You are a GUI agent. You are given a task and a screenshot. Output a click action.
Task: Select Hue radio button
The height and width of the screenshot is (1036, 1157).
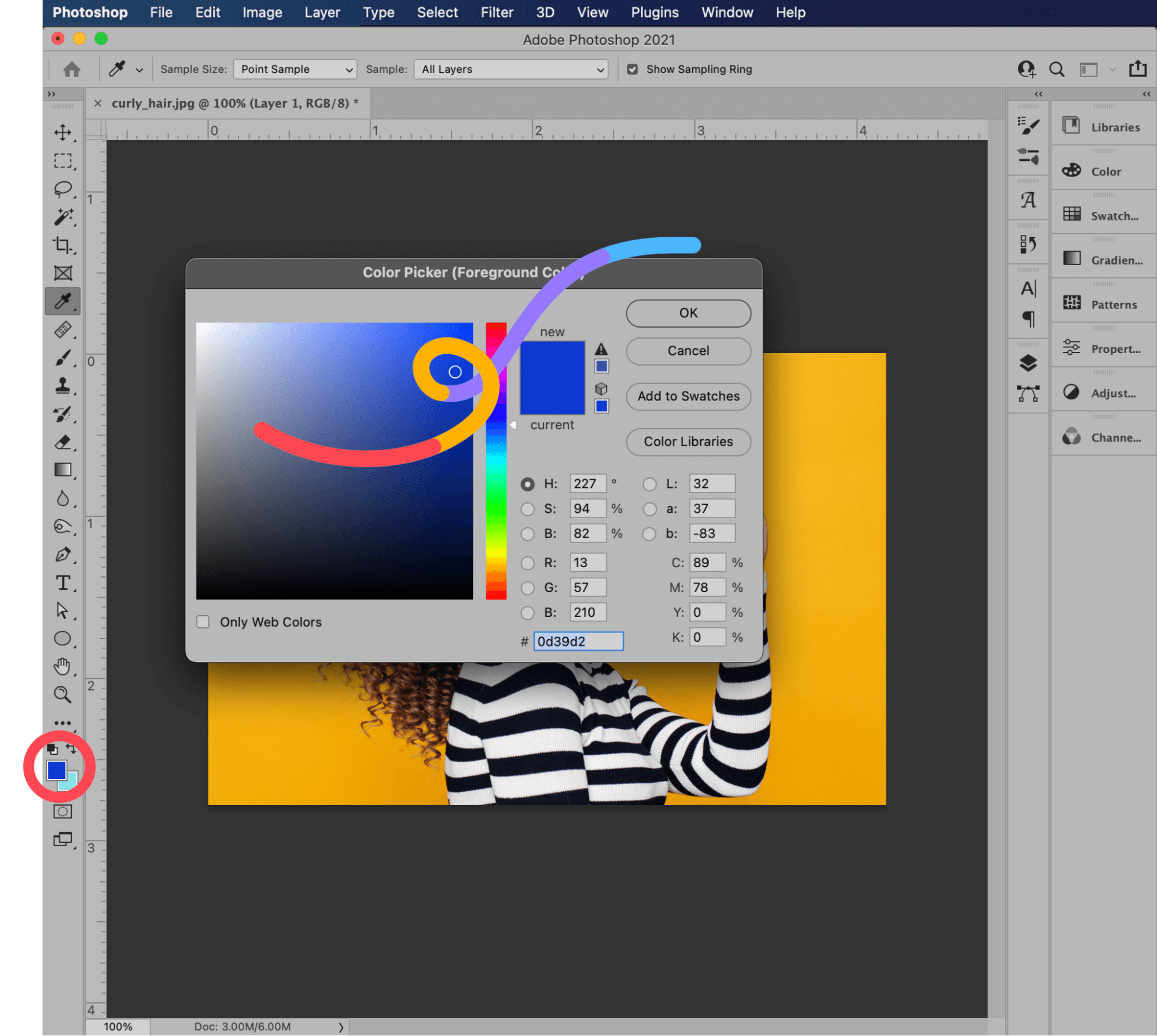tap(528, 483)
